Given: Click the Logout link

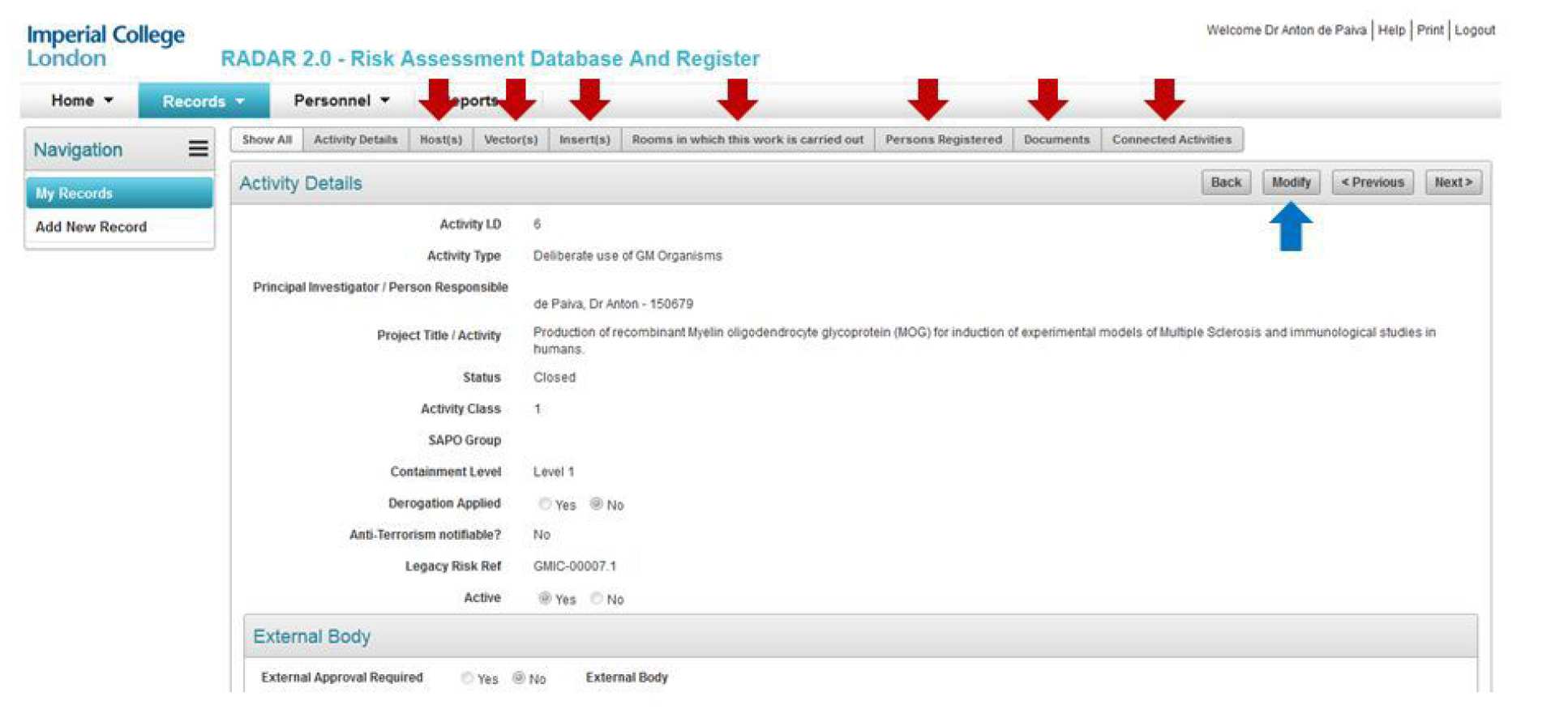Looking at the screenshot, I should (1474, 30).
